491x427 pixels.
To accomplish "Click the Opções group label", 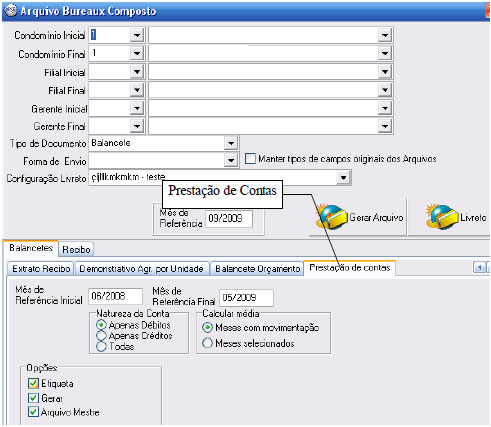I will tap(42, 368).
